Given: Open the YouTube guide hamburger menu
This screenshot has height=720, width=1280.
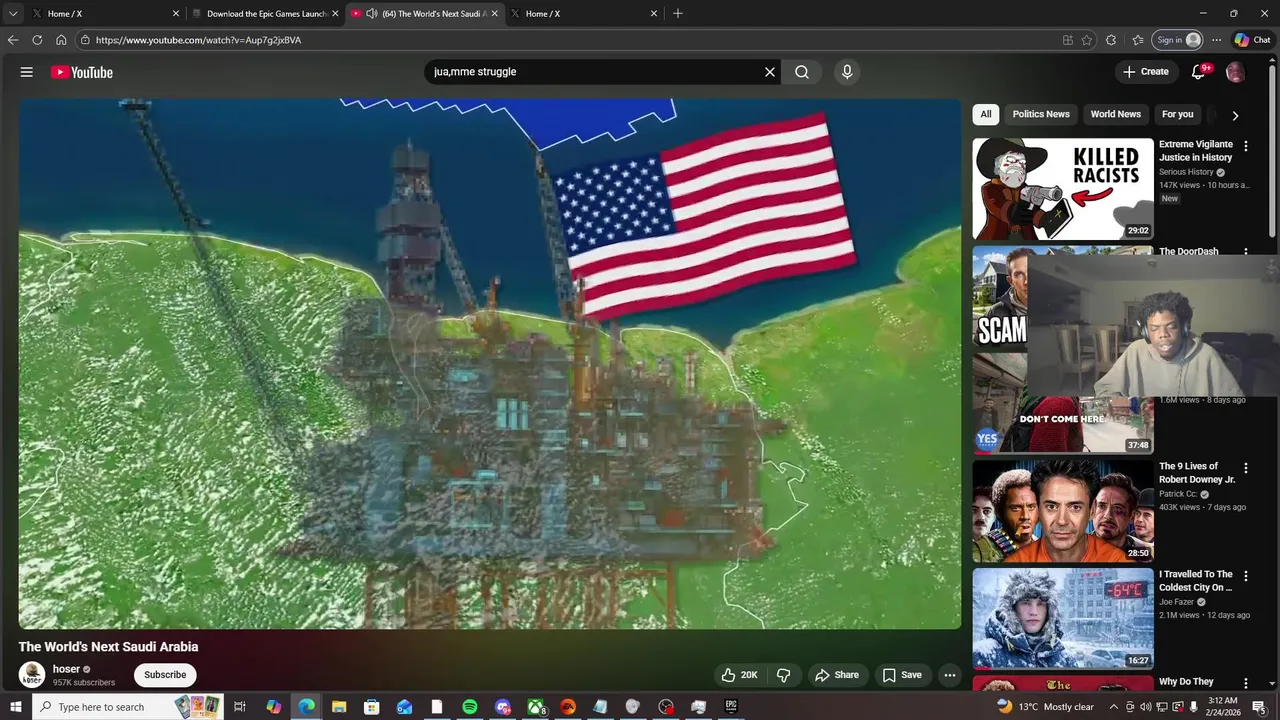Looking at the screenshot, I should coord(27,72).
